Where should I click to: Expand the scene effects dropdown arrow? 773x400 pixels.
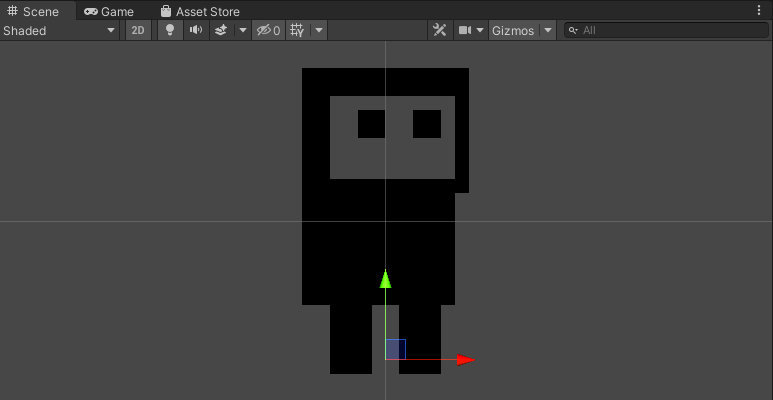pos(243,31)
